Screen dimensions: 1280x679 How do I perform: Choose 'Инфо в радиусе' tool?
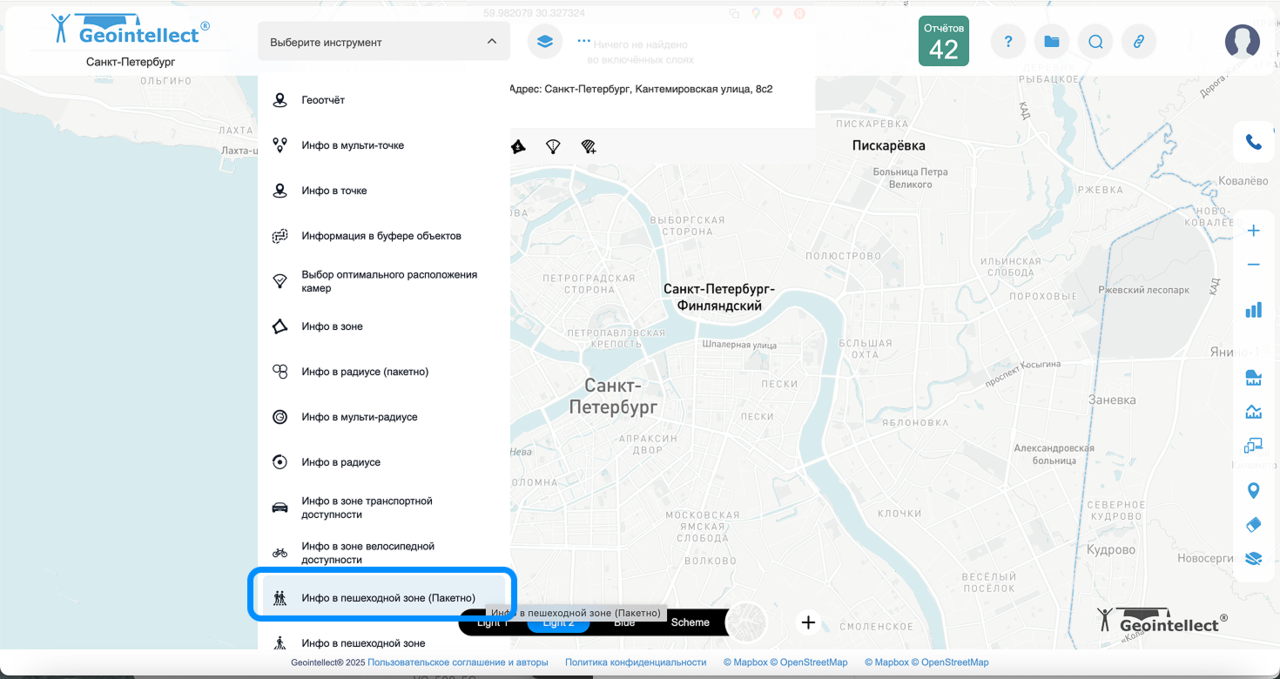[341, 462]
